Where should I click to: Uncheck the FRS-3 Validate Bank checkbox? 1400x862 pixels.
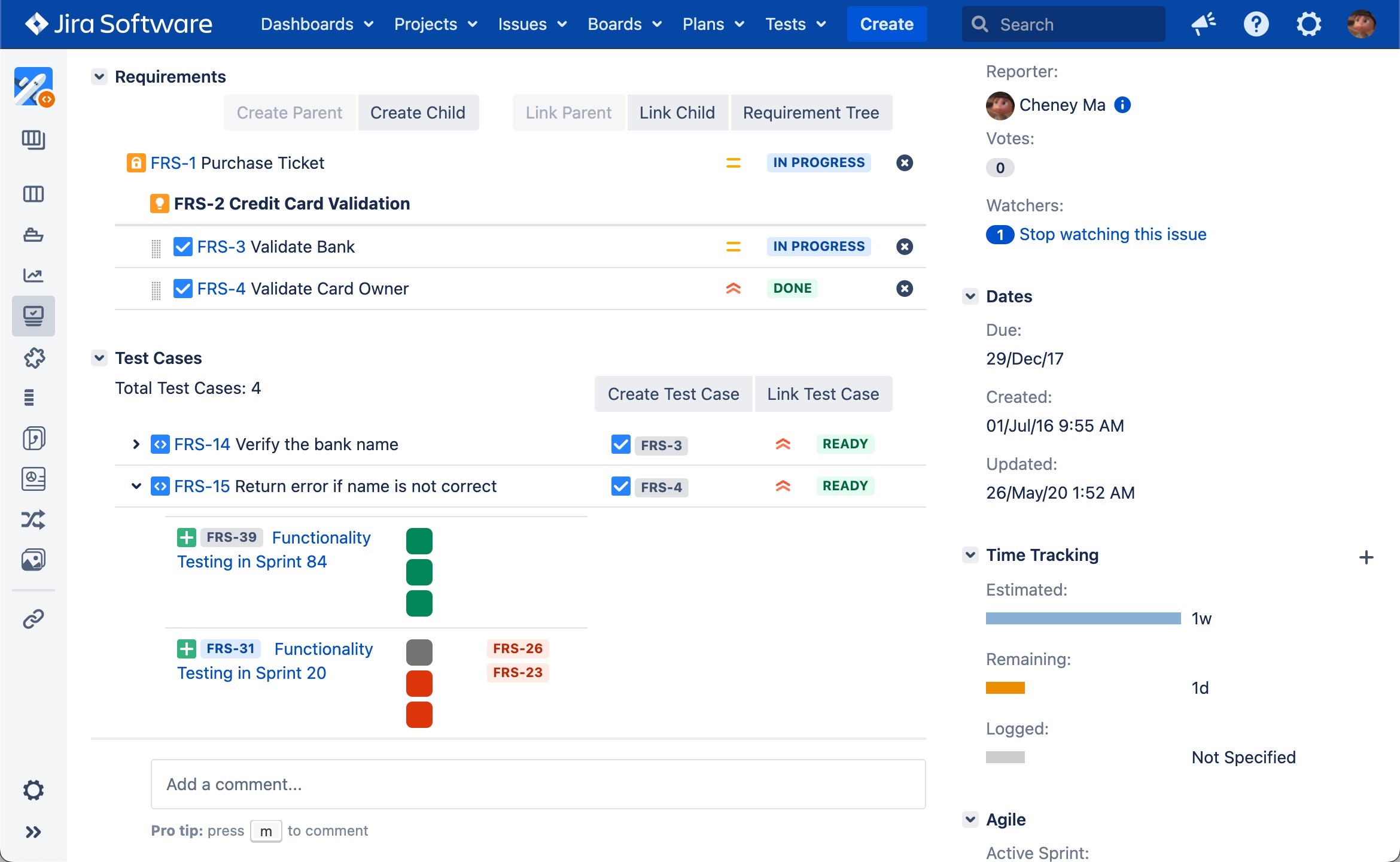182,246
